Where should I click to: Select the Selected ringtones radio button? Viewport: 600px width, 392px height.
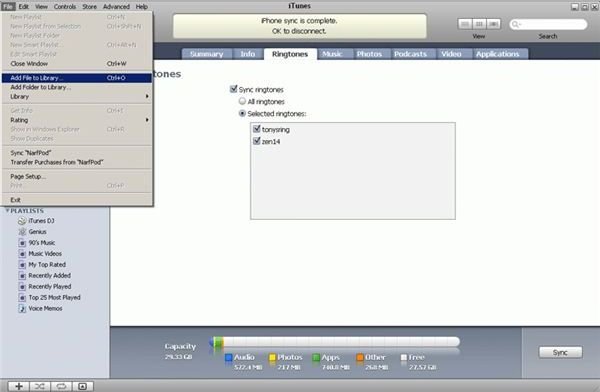pos(242,113)
